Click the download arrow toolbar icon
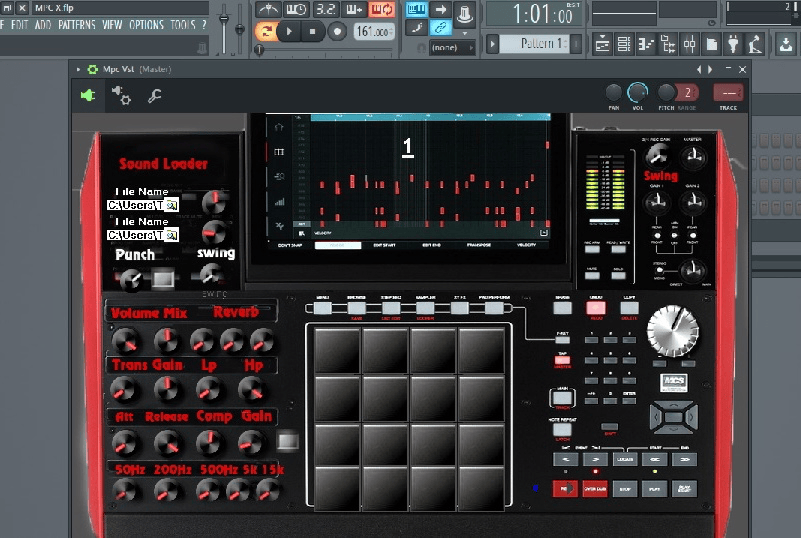 pos(786,44)
